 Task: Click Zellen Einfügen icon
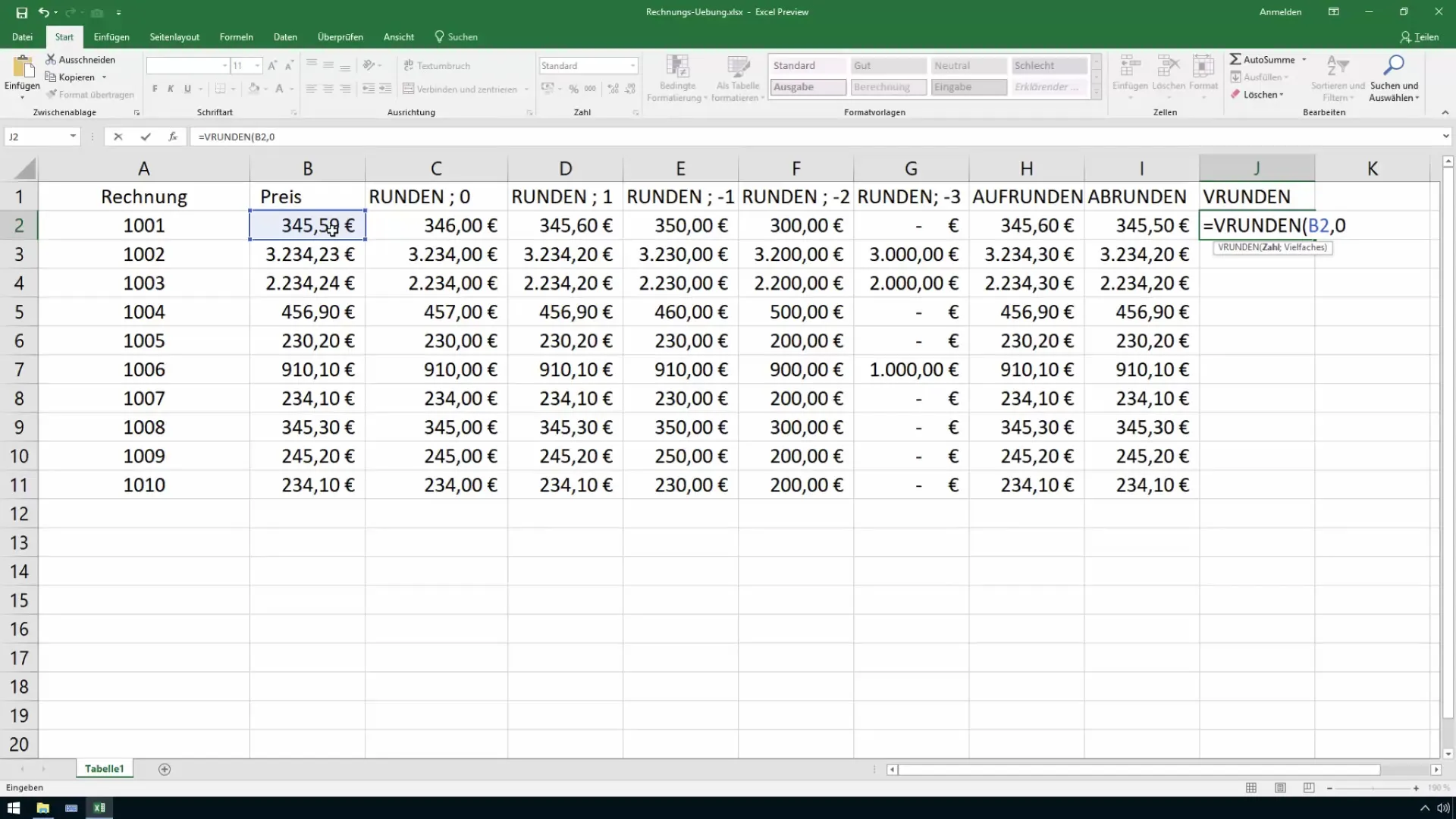pyautogui.click(x=1130, y=66)
